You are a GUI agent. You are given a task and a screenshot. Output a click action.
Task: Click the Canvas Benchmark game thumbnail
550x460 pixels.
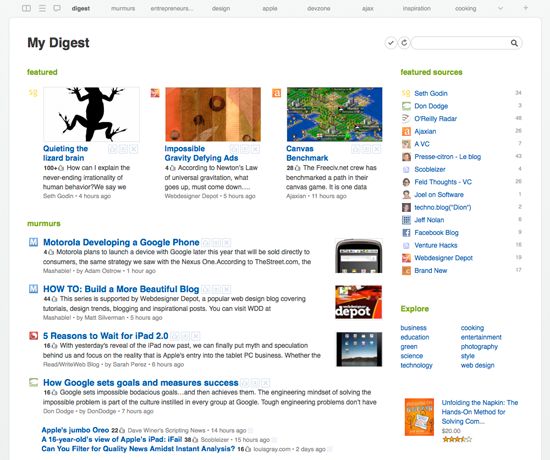coord(335,114)
